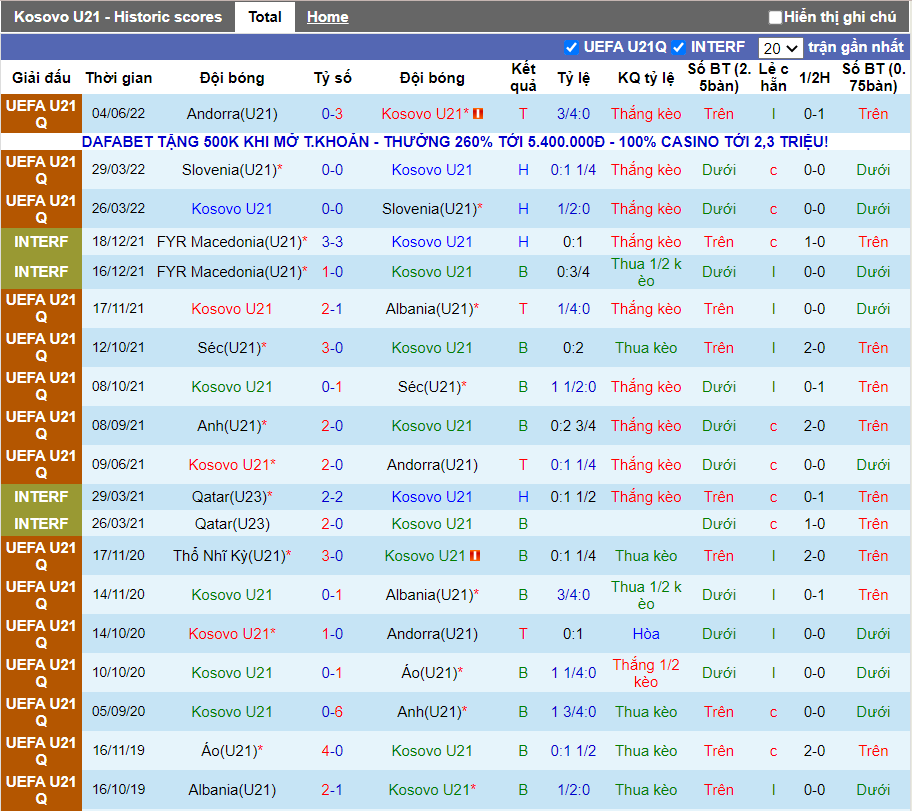
Task: Click red card icon in 17/11/20 Turkey match row
Action: point(475,556)
